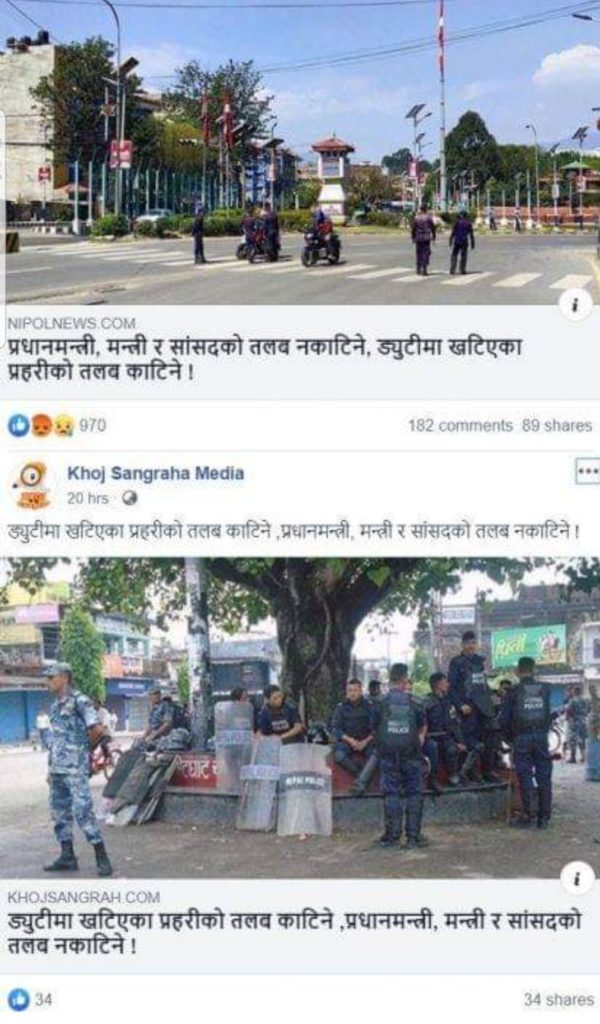This screenshot has height=1024, width=600.
Task: Click the angry reaction icon
Action: pyautogui.click(x=41, y=426)
